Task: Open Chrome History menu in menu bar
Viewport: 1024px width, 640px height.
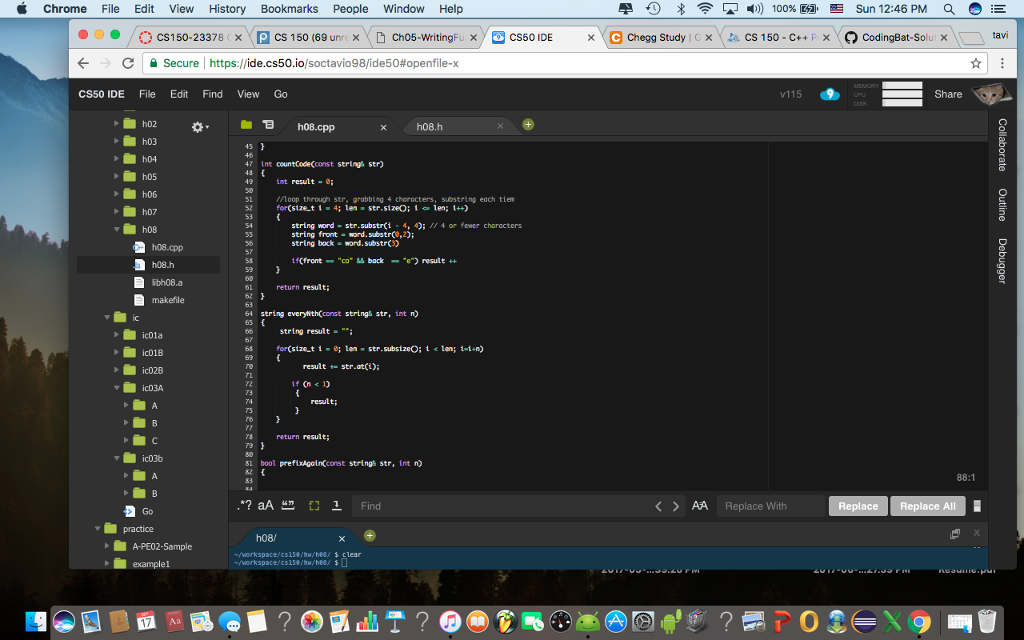Action: (x=227, y=8)
